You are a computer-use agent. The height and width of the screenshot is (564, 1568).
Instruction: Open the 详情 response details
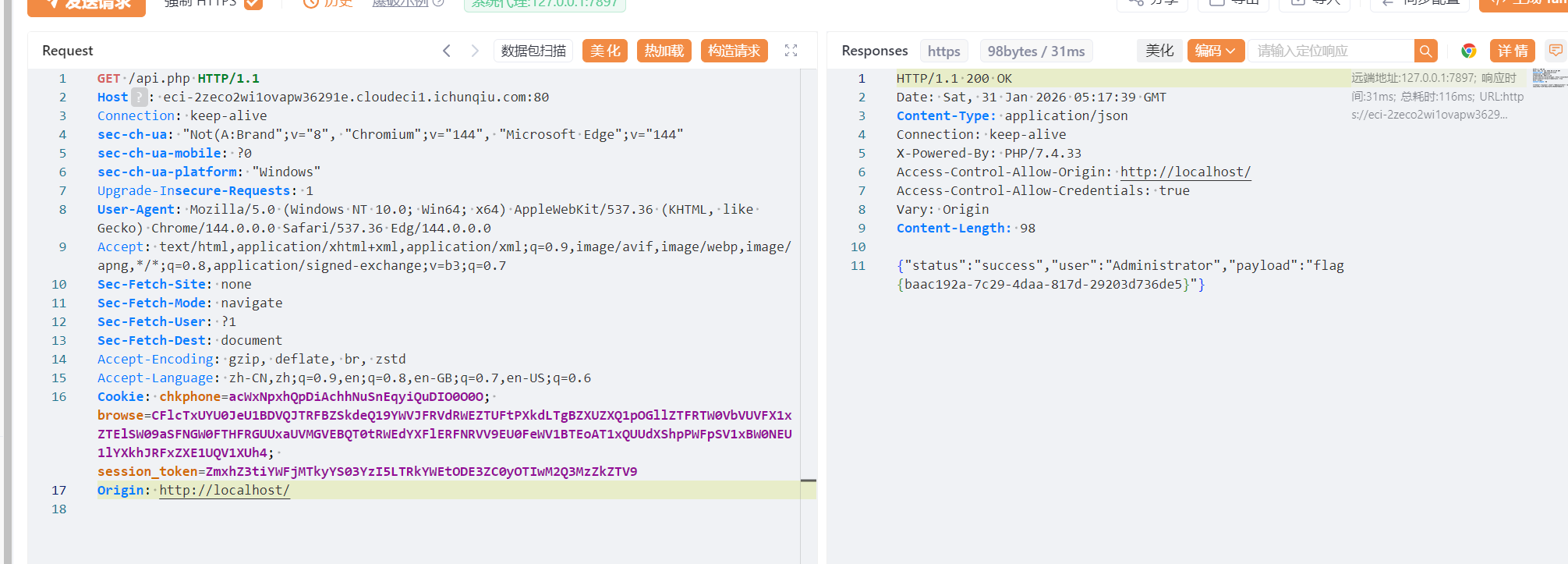[x=1513, y=51]
